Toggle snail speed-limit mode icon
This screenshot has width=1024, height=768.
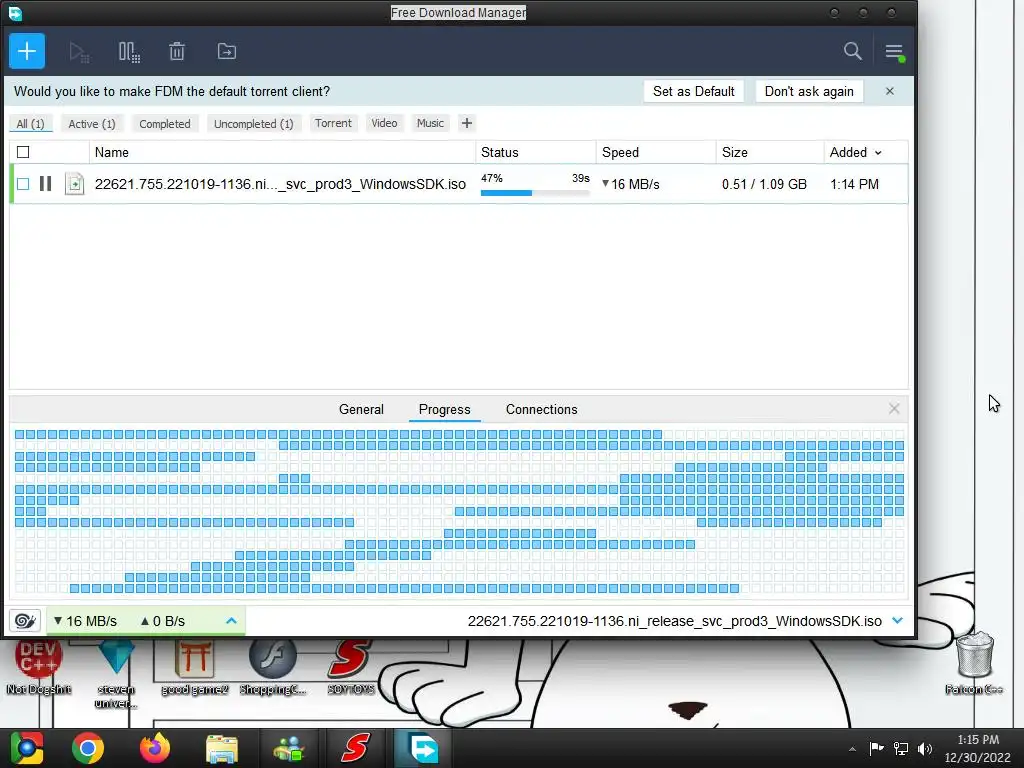point(25,620)
